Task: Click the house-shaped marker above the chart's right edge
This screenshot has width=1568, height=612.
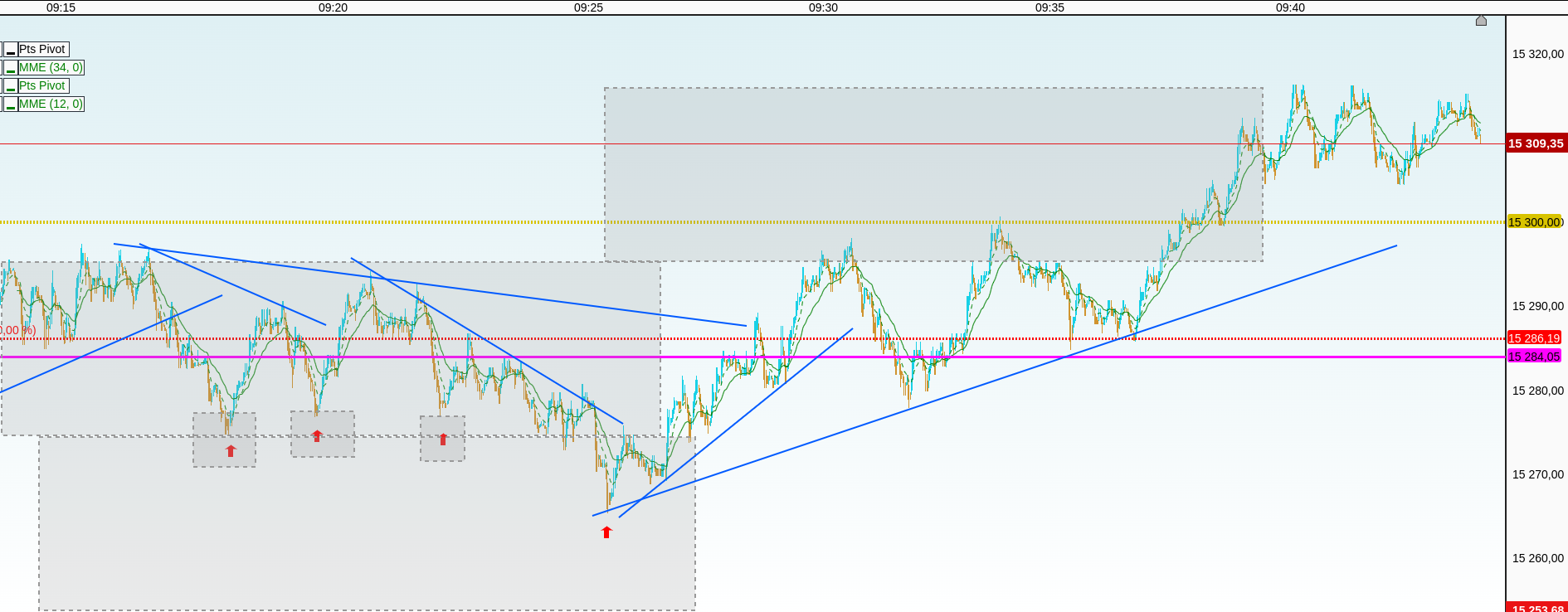Action: click(1481, 21)
